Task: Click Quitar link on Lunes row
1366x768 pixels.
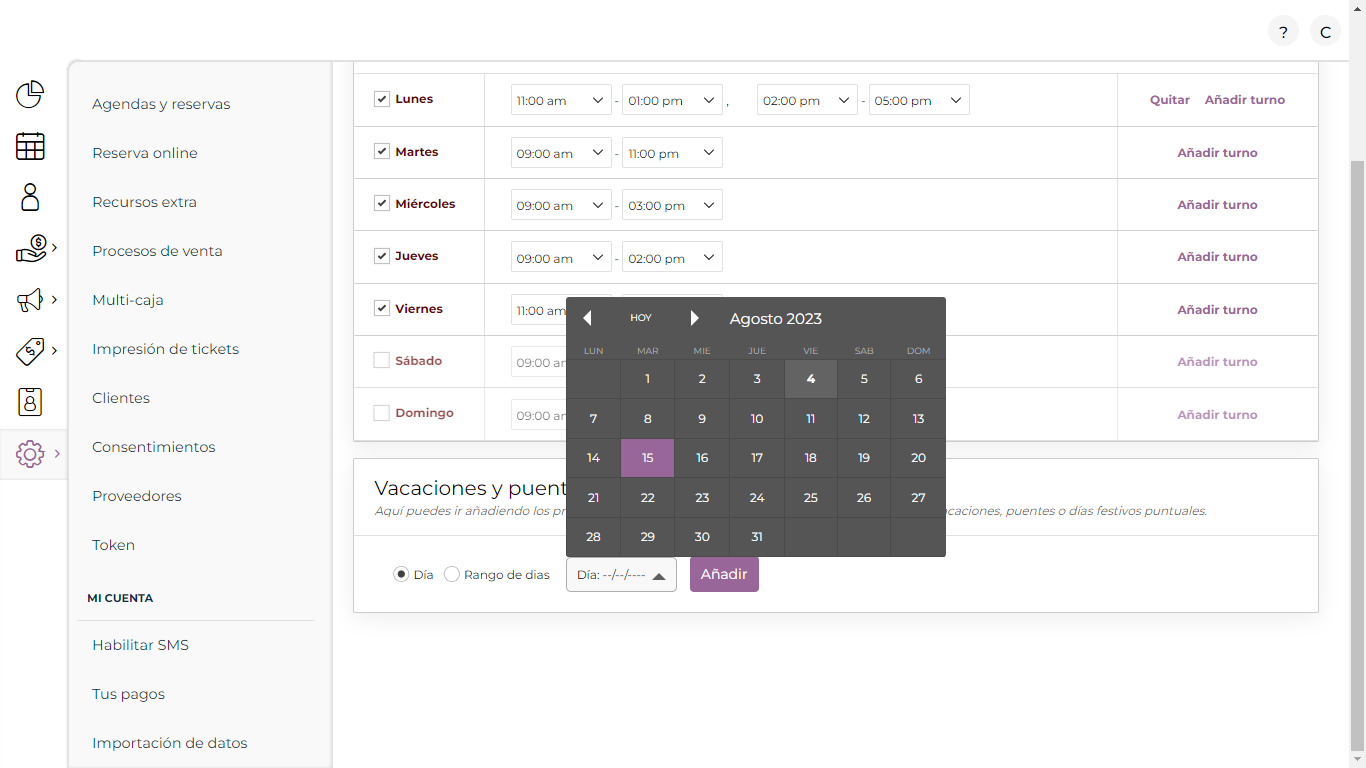Action: pyautogui.click(x=1170, y=100)
